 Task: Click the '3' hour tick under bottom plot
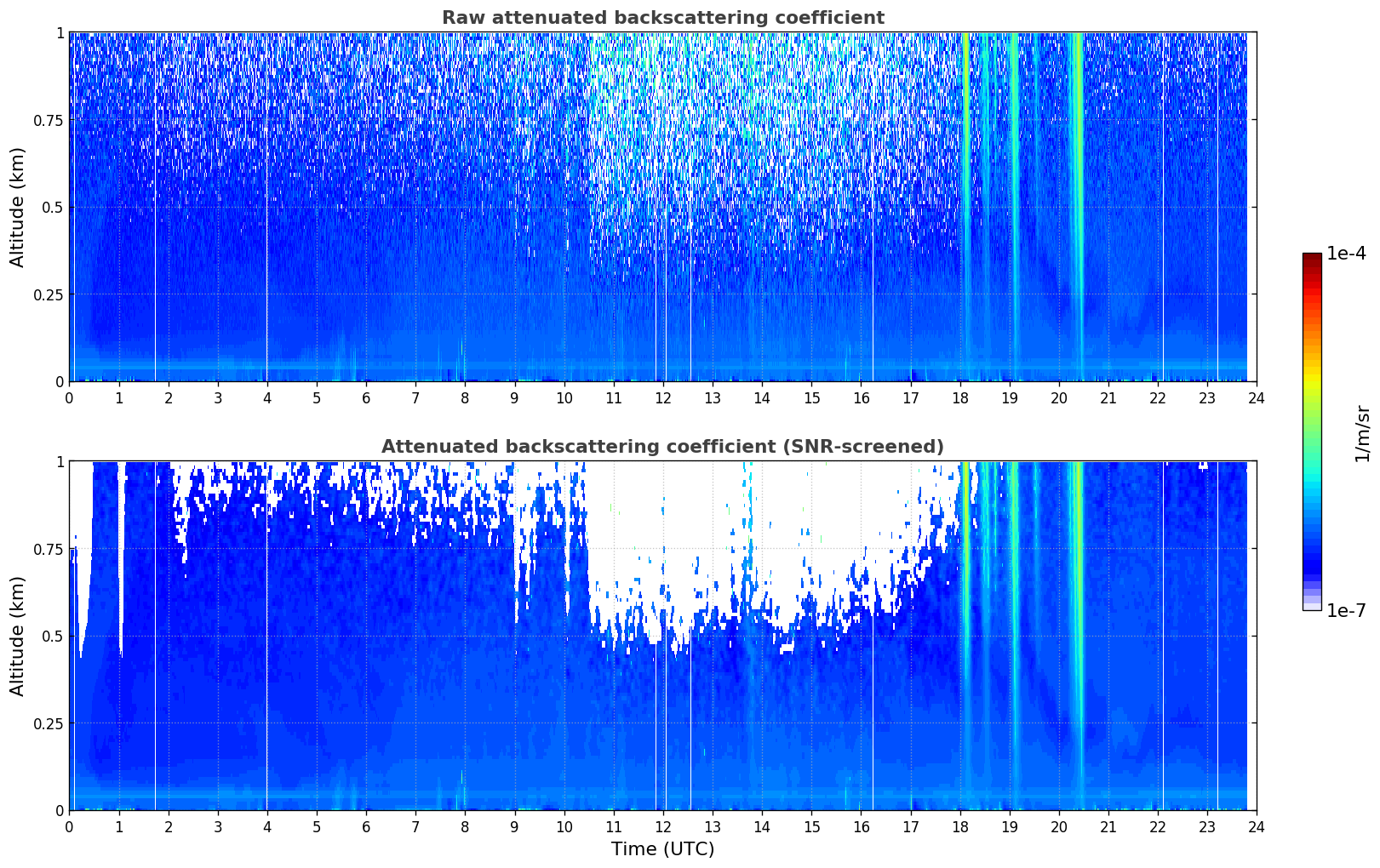pyautogui.click(x=218, y=826)
